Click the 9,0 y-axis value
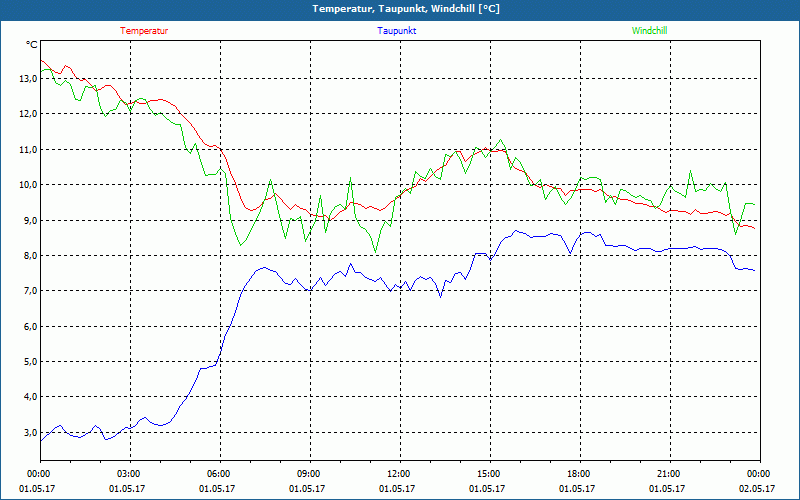 click(30, 220)
